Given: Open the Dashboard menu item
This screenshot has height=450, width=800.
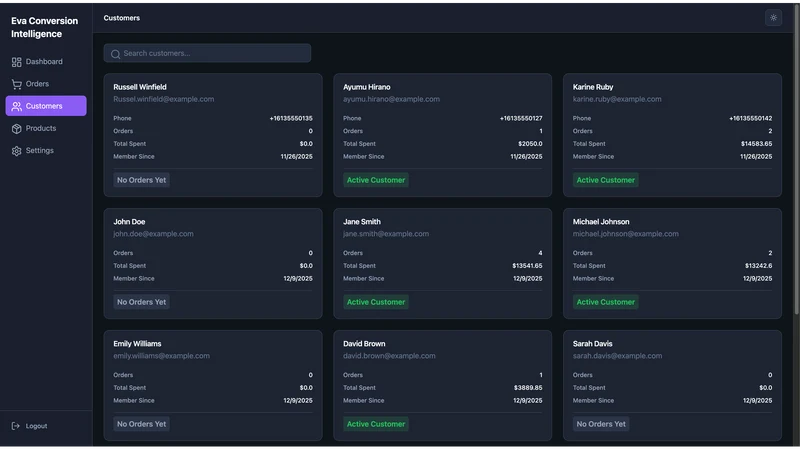Looking at the screenshot, I should 46,62.
